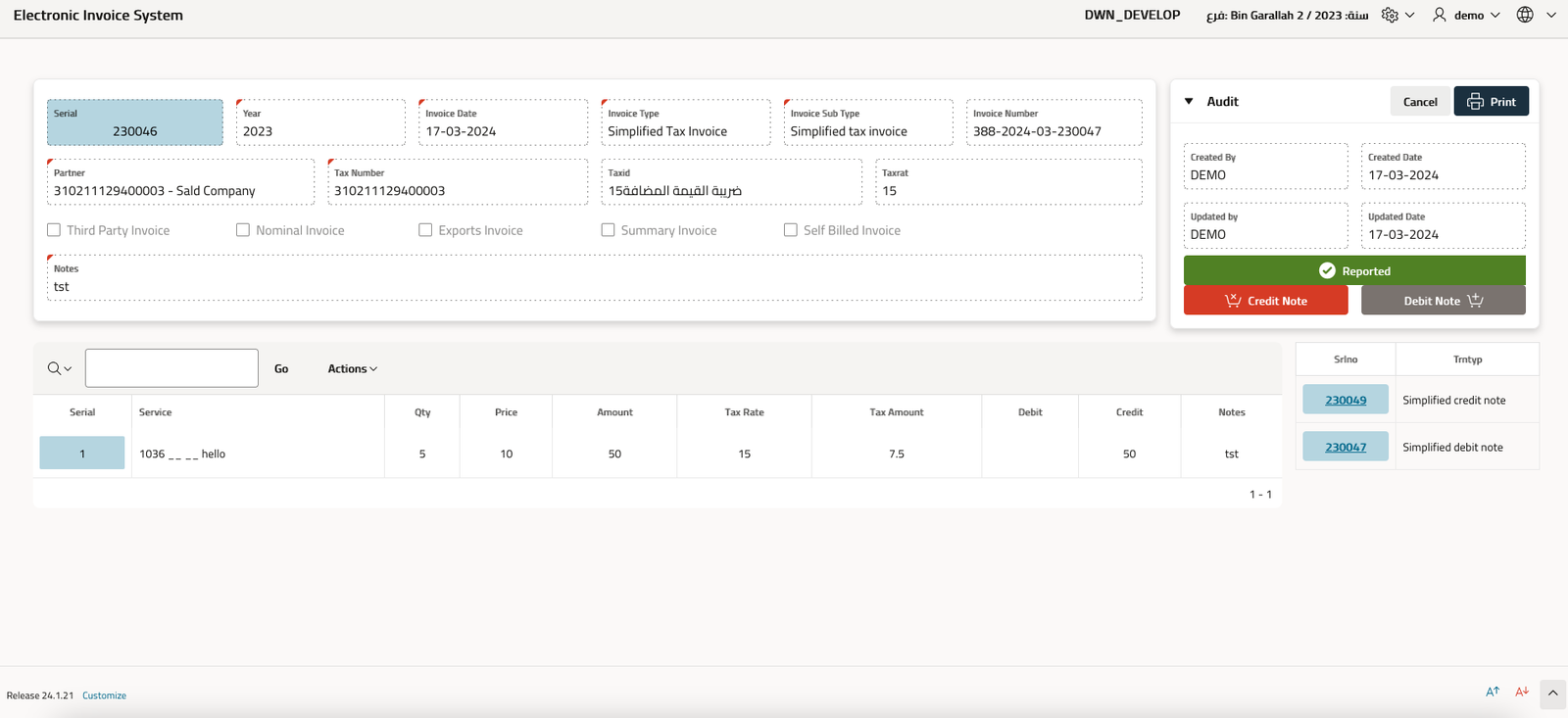
Task: Click the Print button
Action: point(1492,102)
